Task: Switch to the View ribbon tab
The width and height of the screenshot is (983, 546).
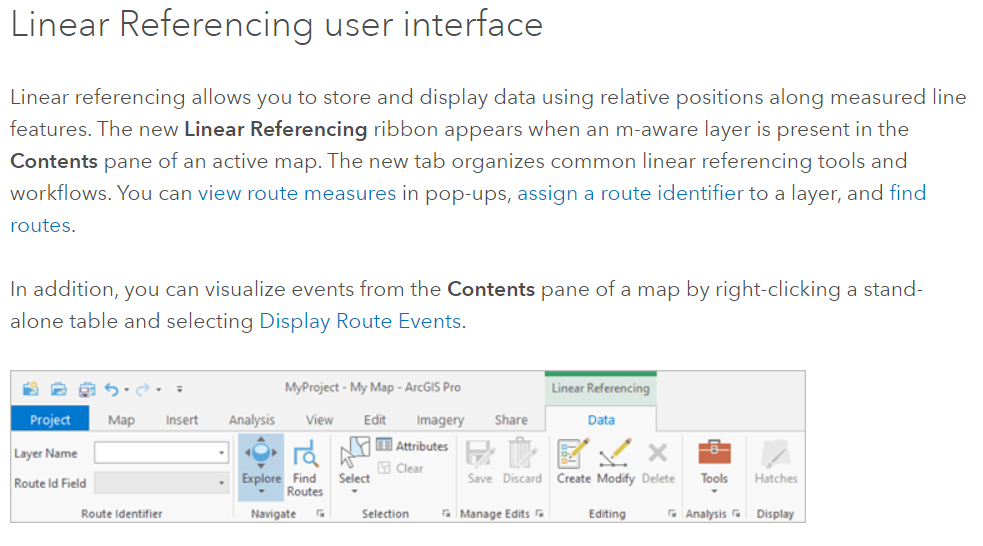Action: coord(319,419)
